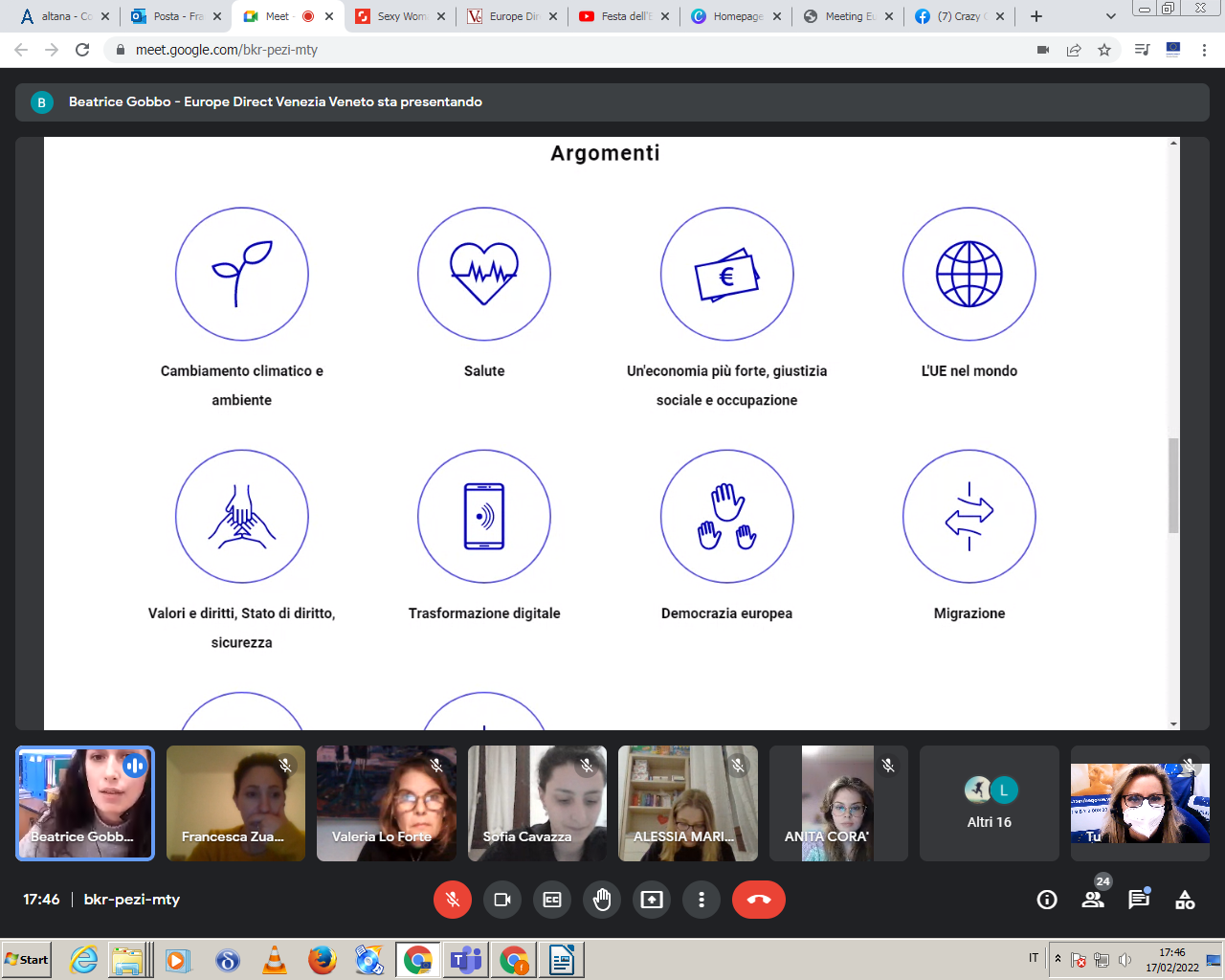
Task: Open more options three-dot menu in call bar
Action: tap(702, 900)
